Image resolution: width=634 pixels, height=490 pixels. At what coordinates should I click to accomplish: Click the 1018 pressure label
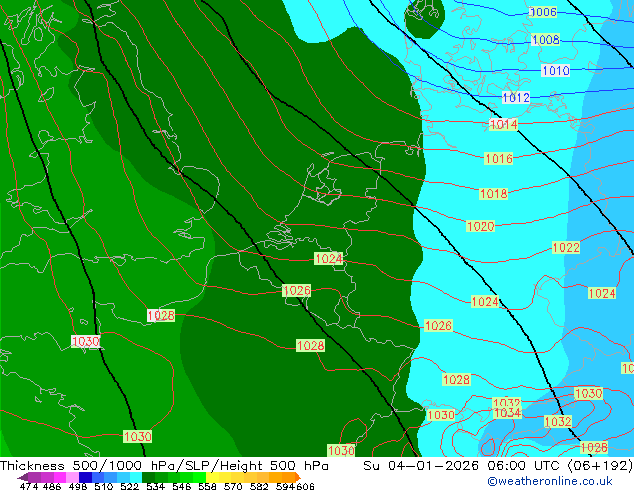[x=493, y=194]
